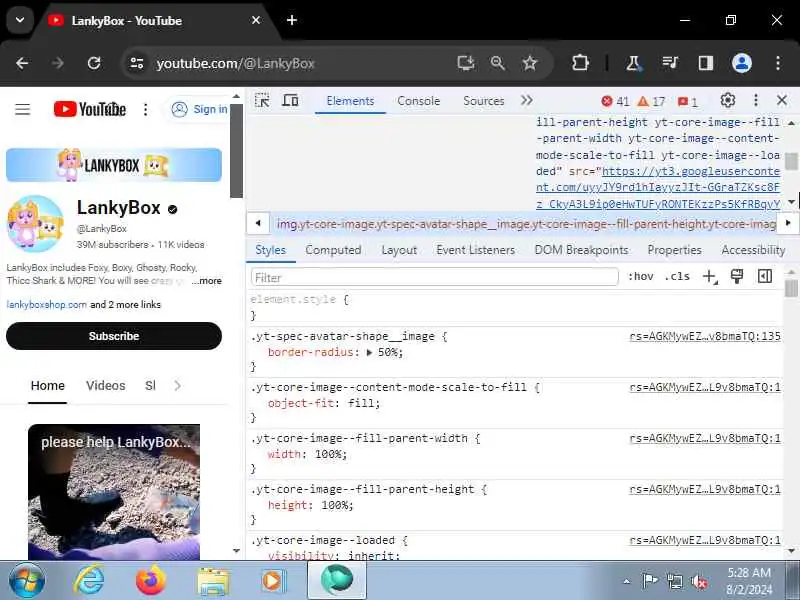800x600 pixels.
Task: Click the Sign in button
Action: [199, 109]
